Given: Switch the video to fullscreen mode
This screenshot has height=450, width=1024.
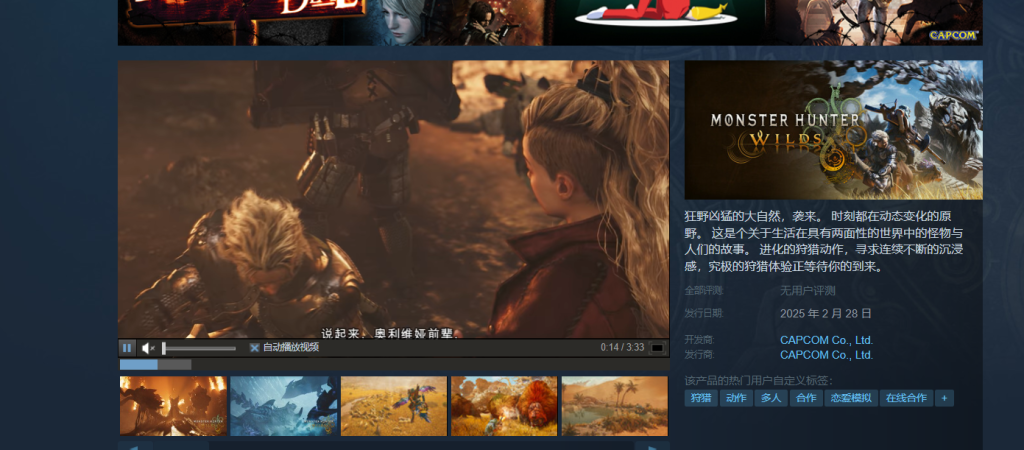Looking at the screenshot, I should (657, 348).
